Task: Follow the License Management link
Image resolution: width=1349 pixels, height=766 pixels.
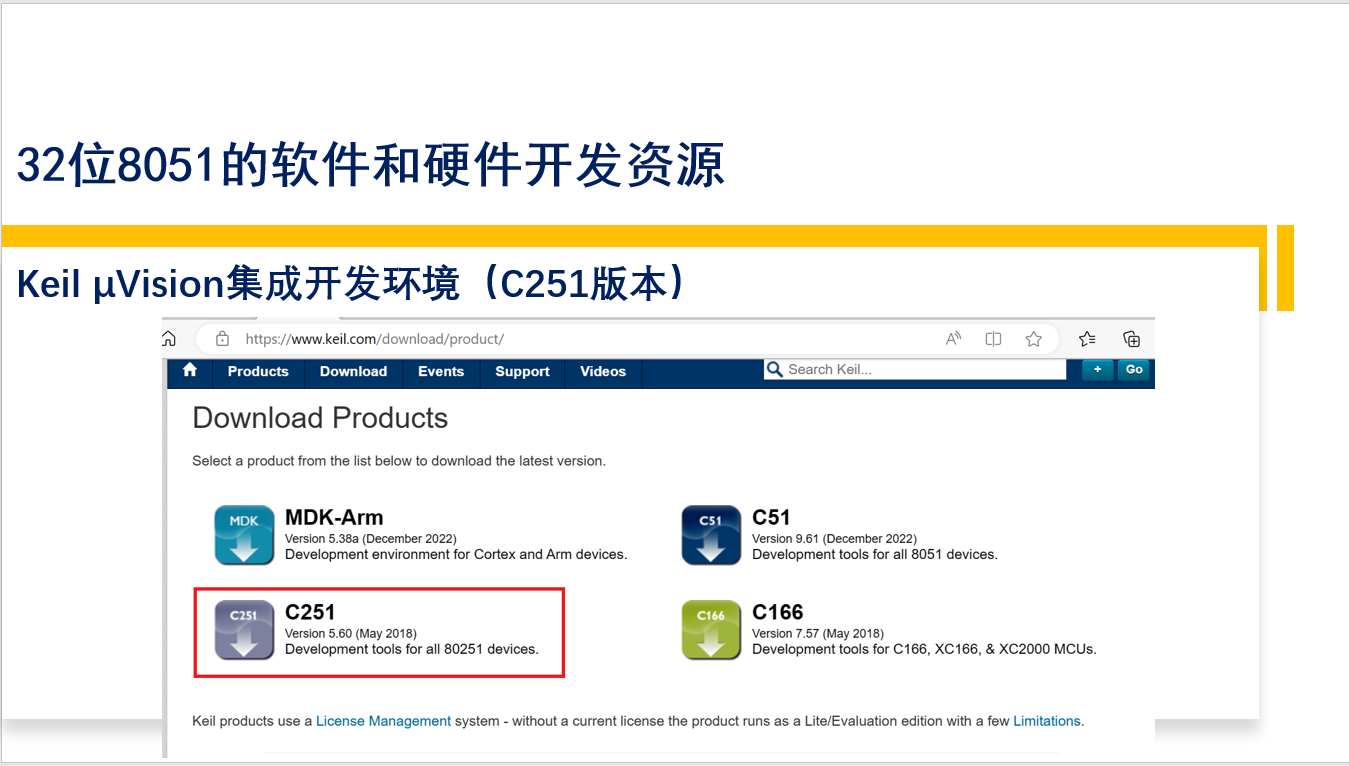Action: click(383, 721)
